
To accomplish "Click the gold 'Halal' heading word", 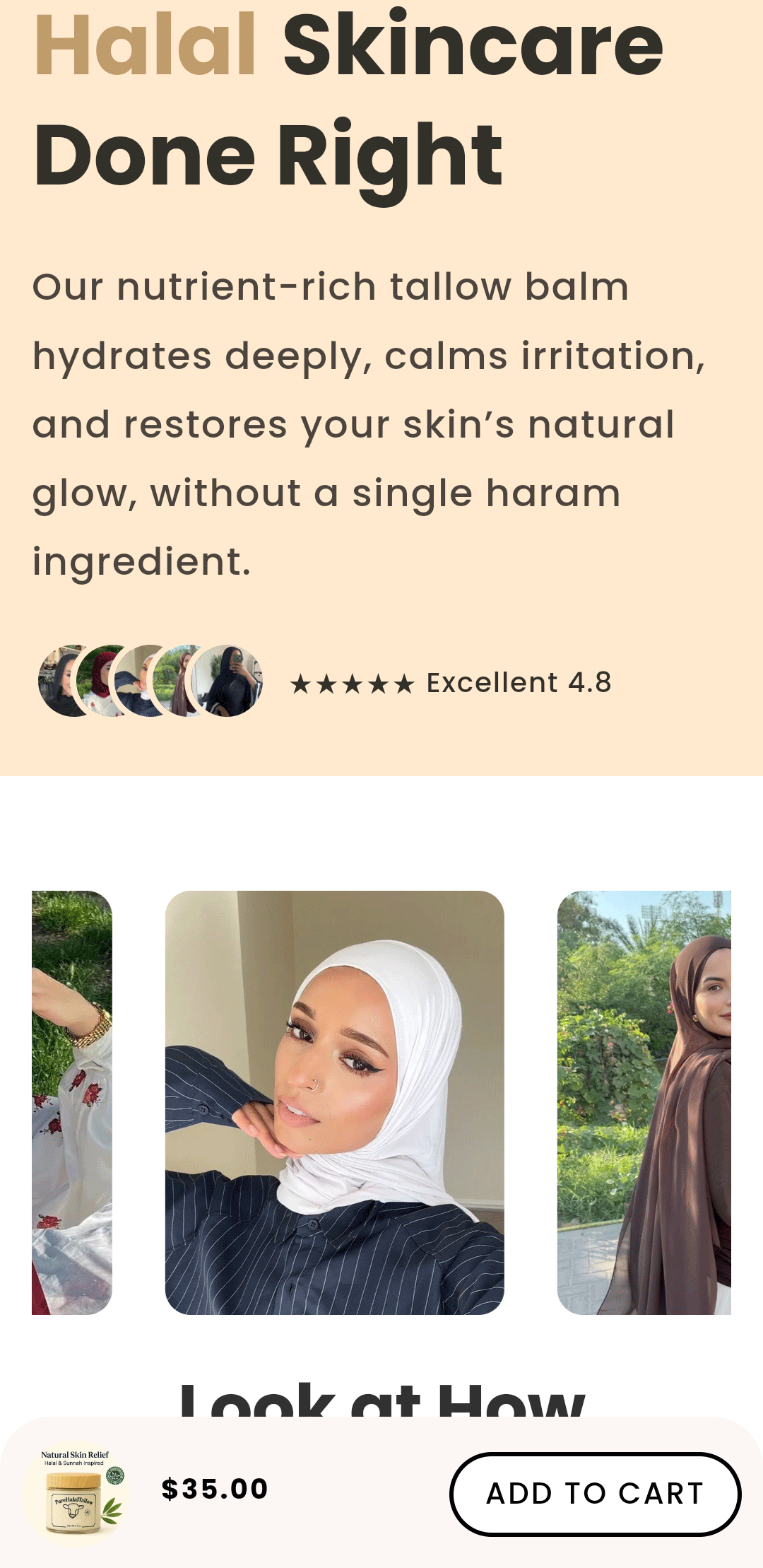I will 145,45.
